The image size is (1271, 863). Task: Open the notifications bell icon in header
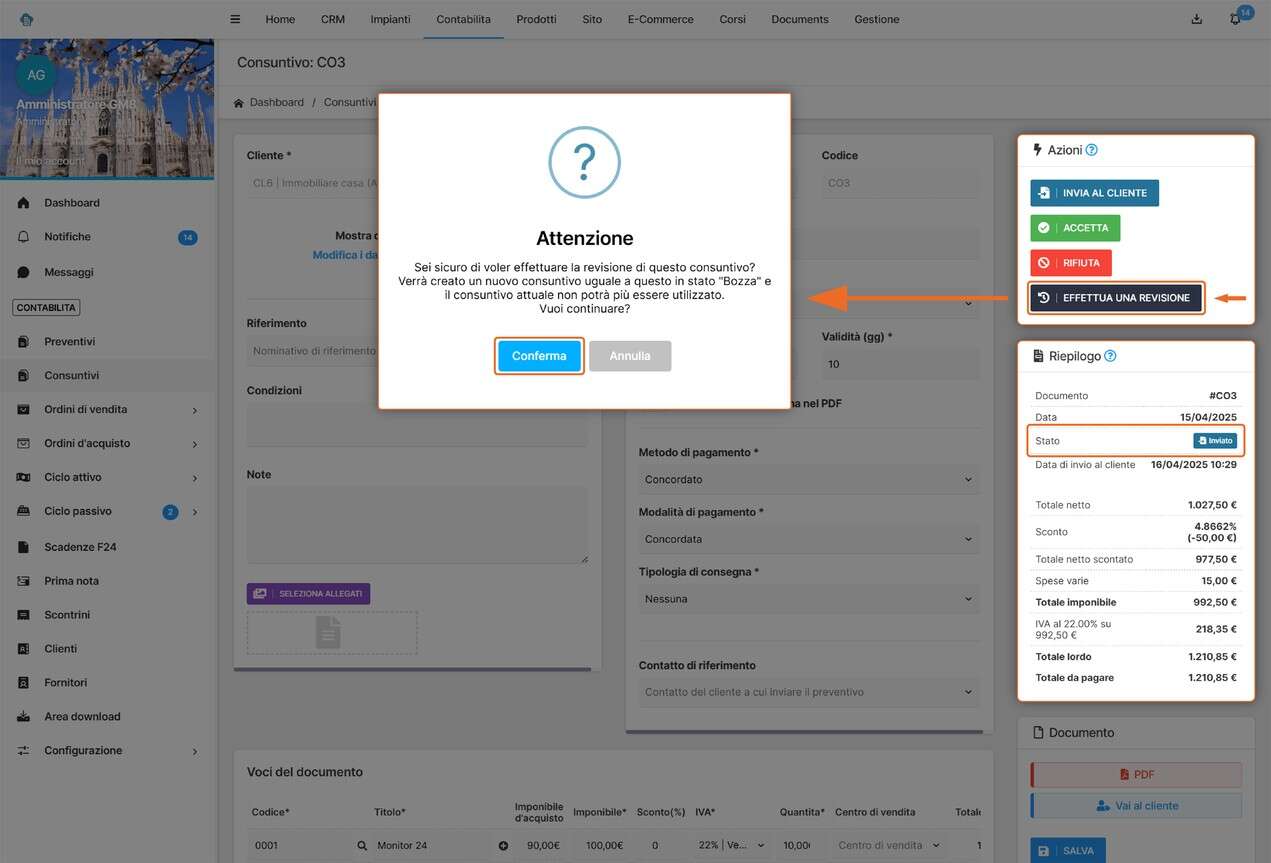click(1235, 19)
